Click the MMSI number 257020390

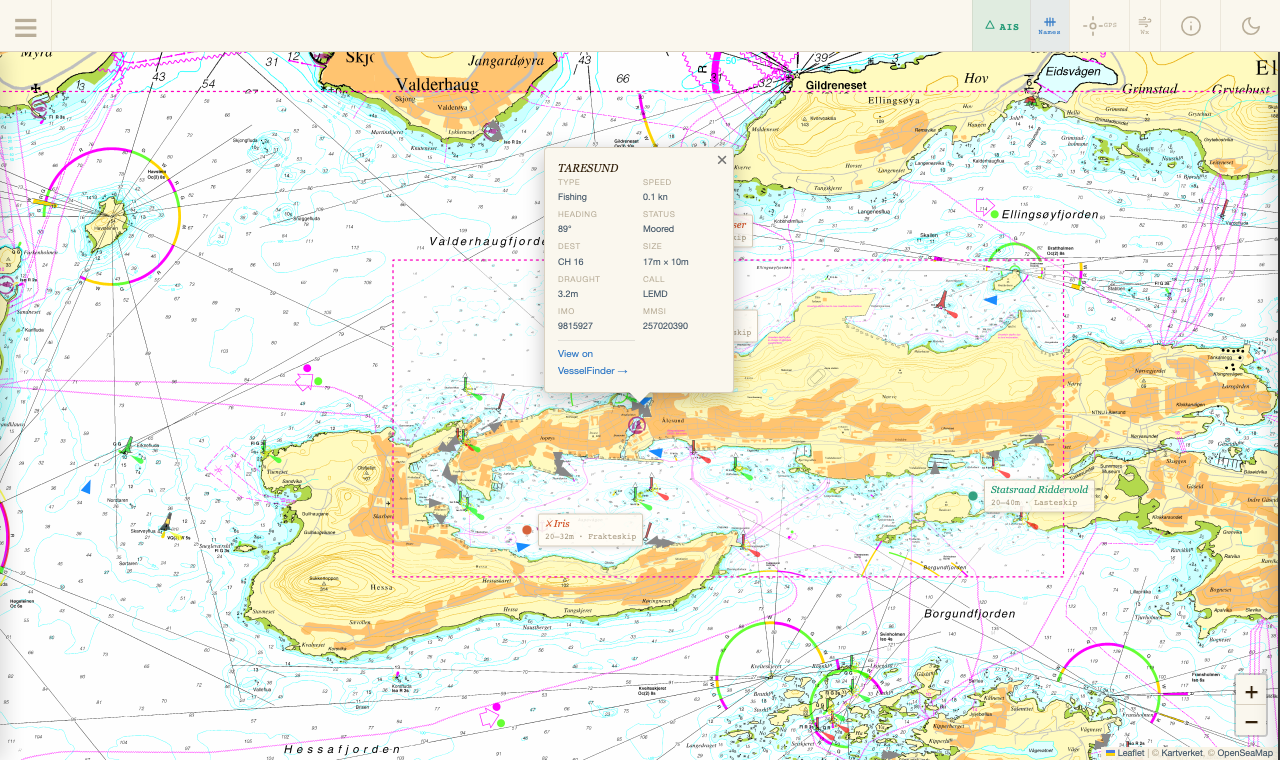click(665, 326)
